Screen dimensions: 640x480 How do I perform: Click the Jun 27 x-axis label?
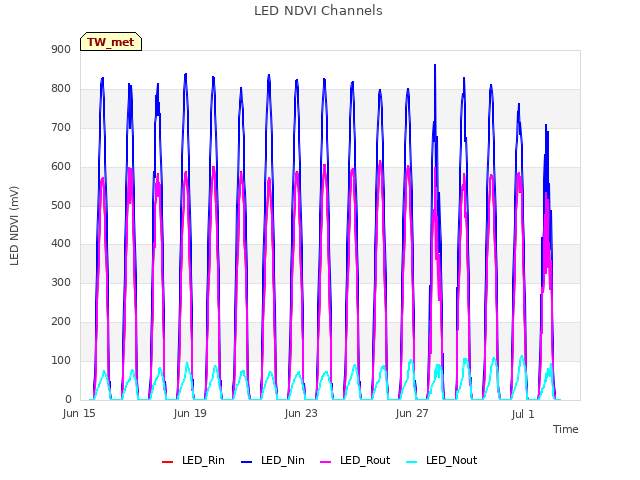tap(412, 413)
